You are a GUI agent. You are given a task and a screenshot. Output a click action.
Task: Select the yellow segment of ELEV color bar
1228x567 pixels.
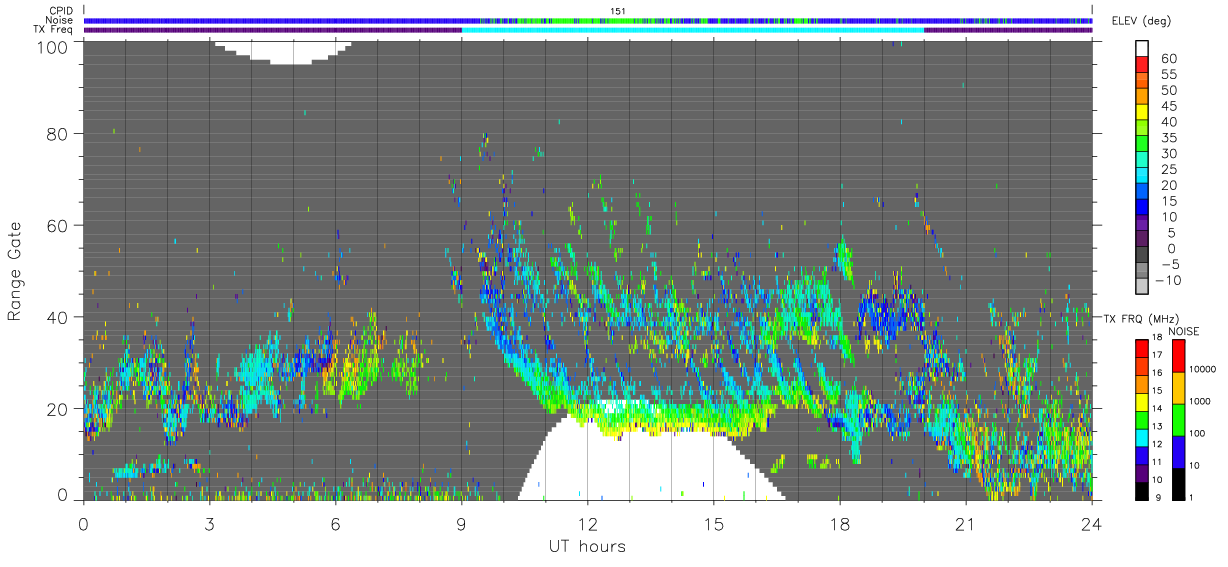pos(1142,114)
